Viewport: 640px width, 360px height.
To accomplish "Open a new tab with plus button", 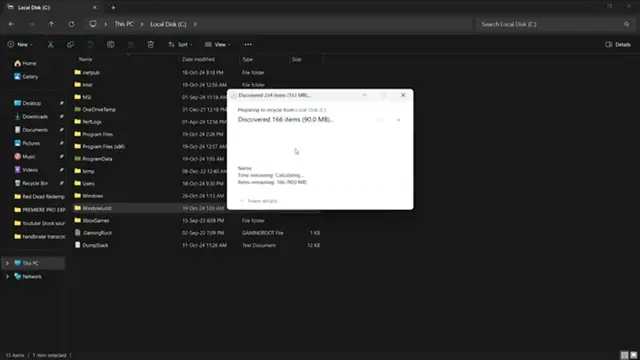I will pos(113,7).
